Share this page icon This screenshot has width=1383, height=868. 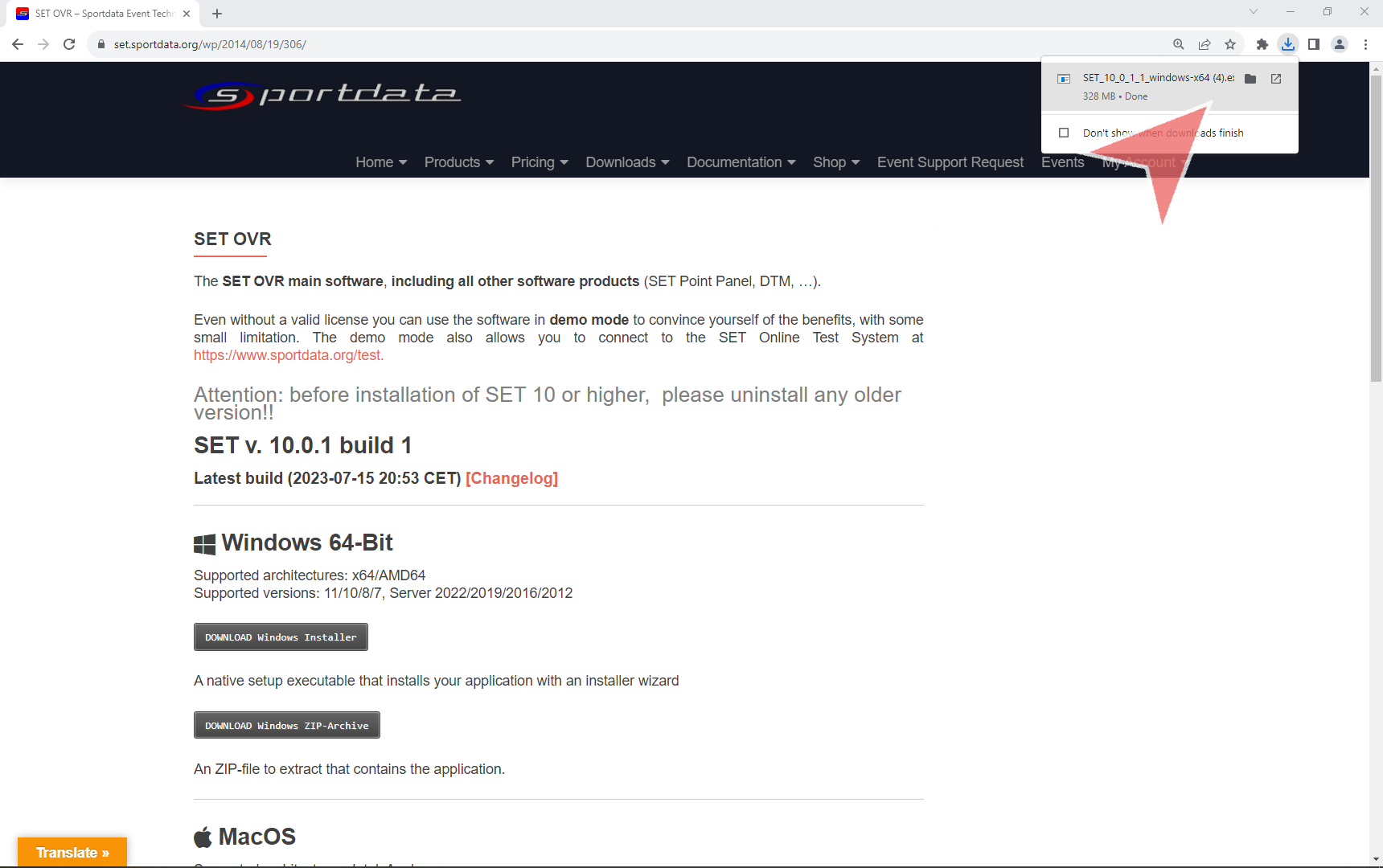click(x=1204, y=44)
